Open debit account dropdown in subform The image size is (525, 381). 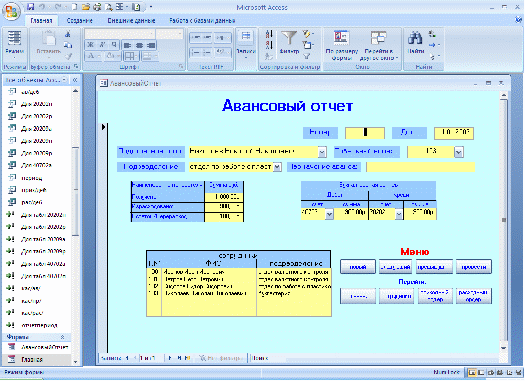[x=329, y=214]
